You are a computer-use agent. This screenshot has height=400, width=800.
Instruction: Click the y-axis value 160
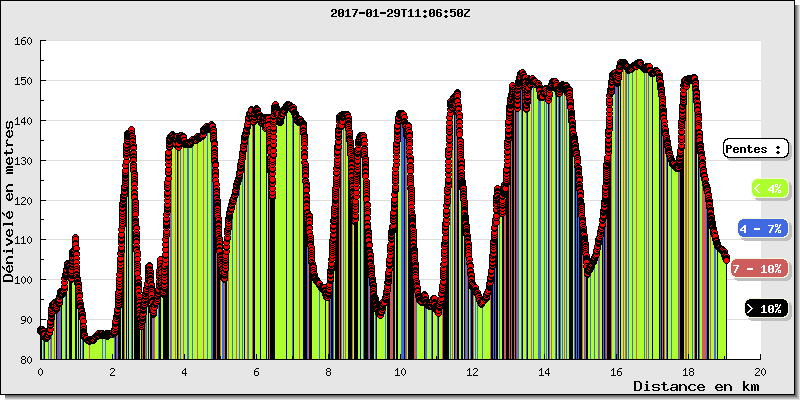pyautogui.click(x=24, y=41)
